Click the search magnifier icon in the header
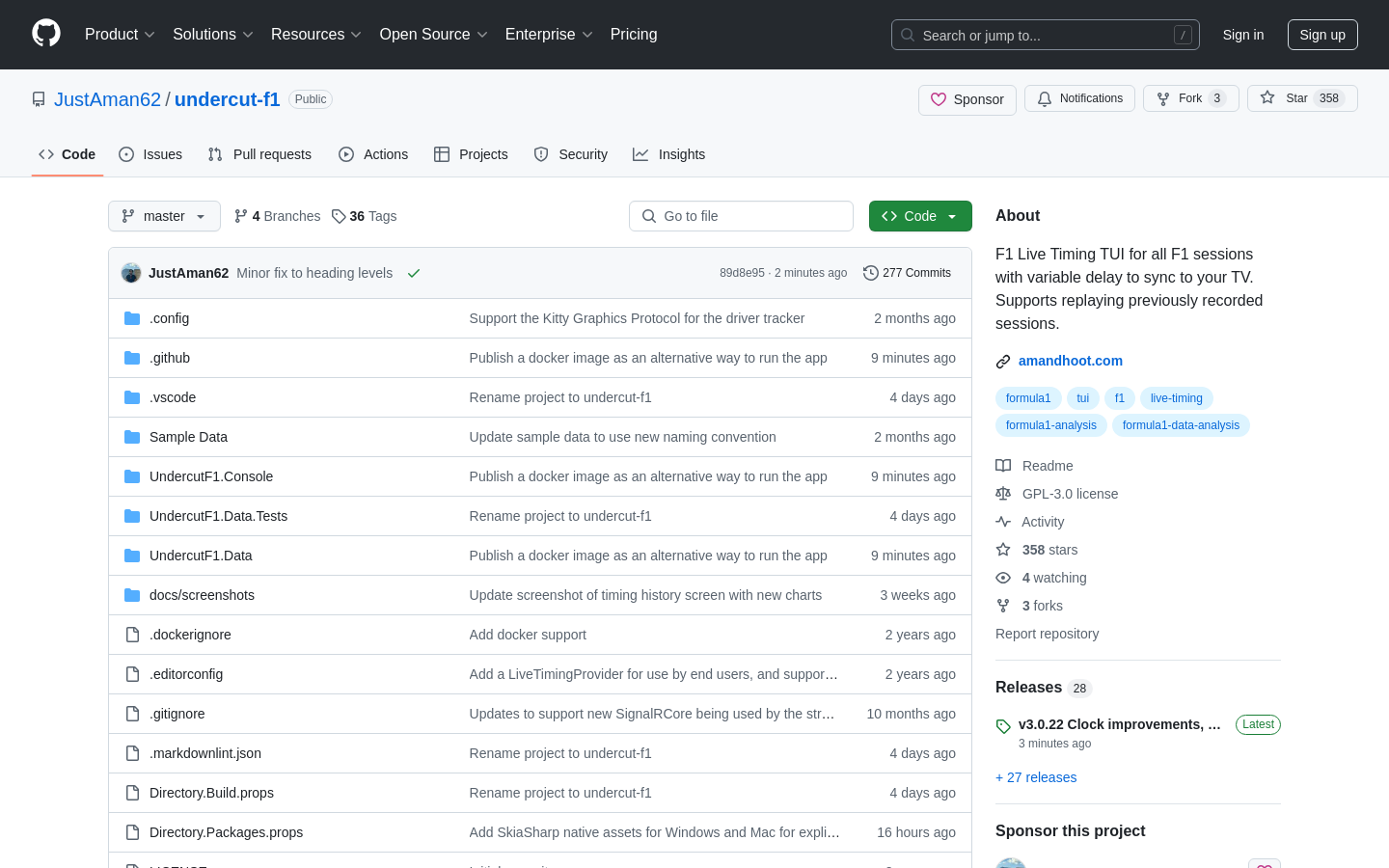The width and height of the screenshot is (1389, 868). (x=908, y=35)
